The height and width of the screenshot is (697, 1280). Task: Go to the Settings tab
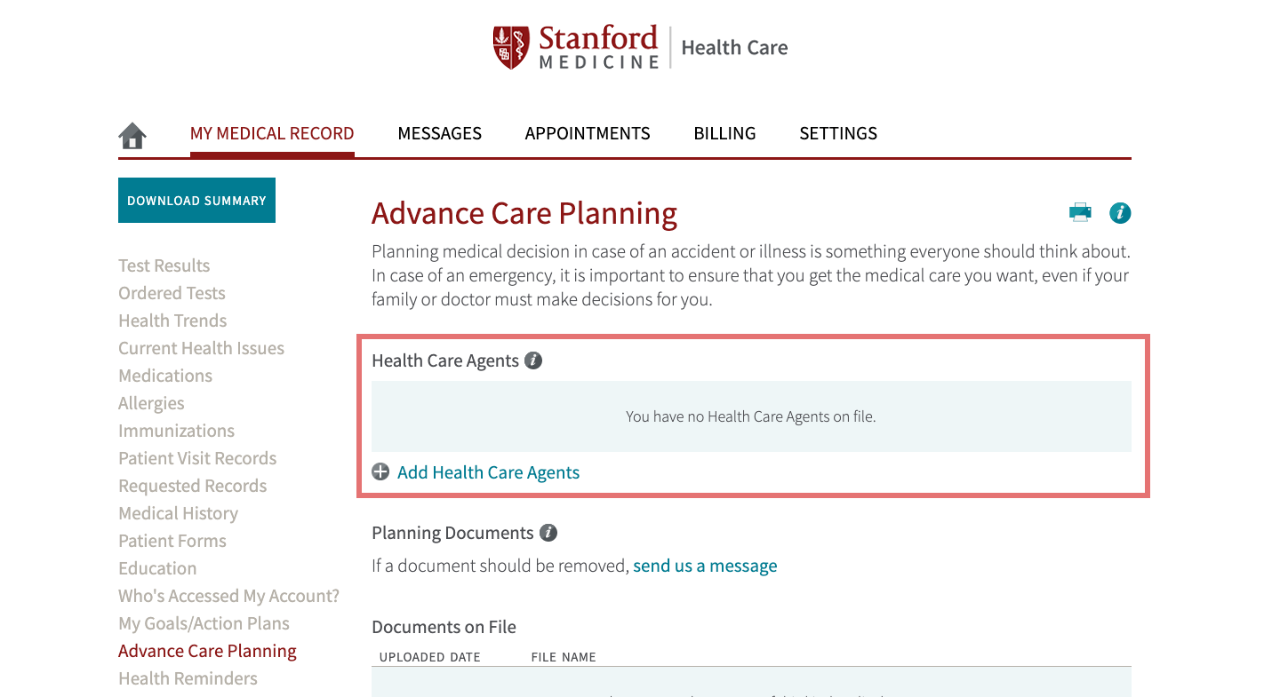point(838,133)
